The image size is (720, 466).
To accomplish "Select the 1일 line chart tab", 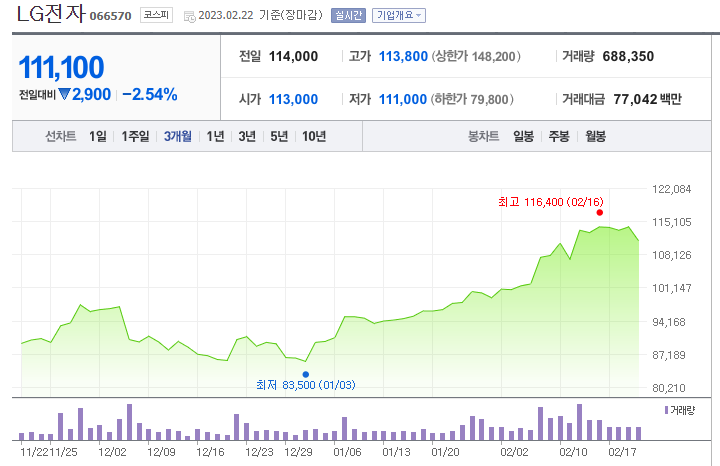I will 98,136.
